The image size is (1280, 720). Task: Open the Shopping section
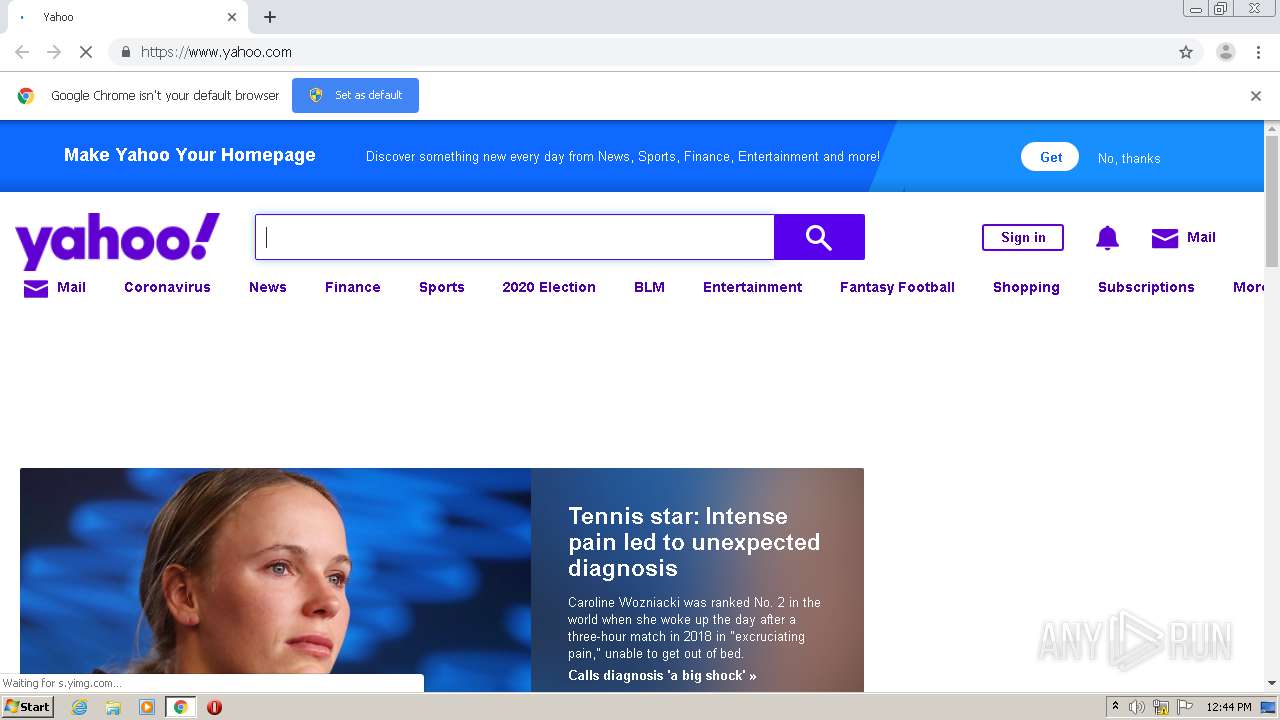1026,287
